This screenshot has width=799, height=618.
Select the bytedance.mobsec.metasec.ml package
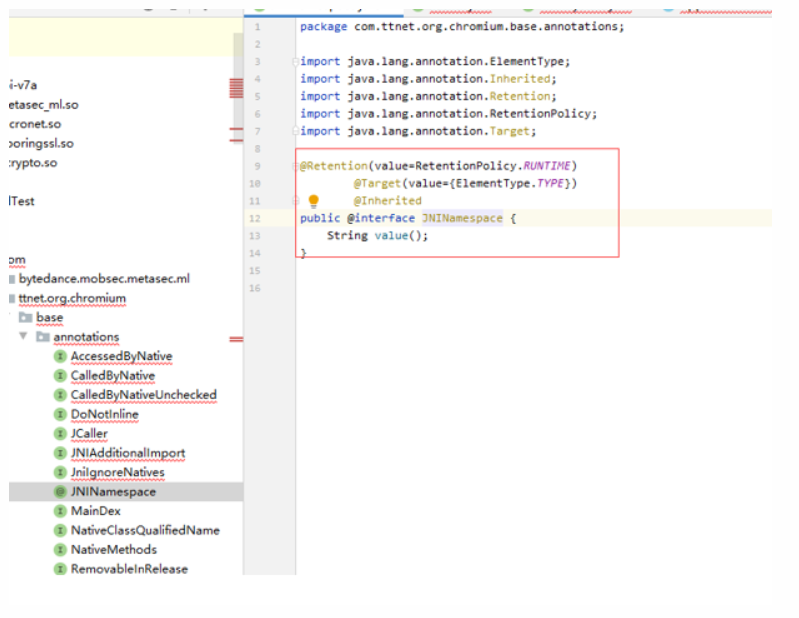104,279
